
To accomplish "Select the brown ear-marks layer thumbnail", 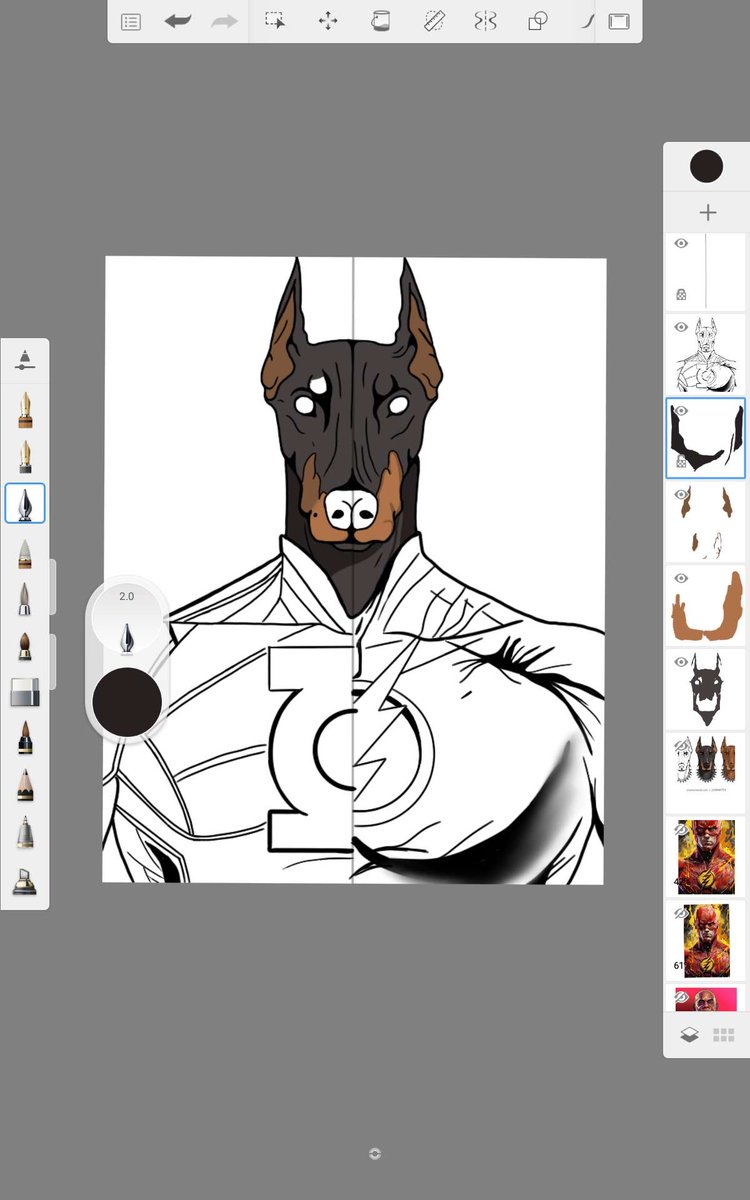I will click(707, 522).
